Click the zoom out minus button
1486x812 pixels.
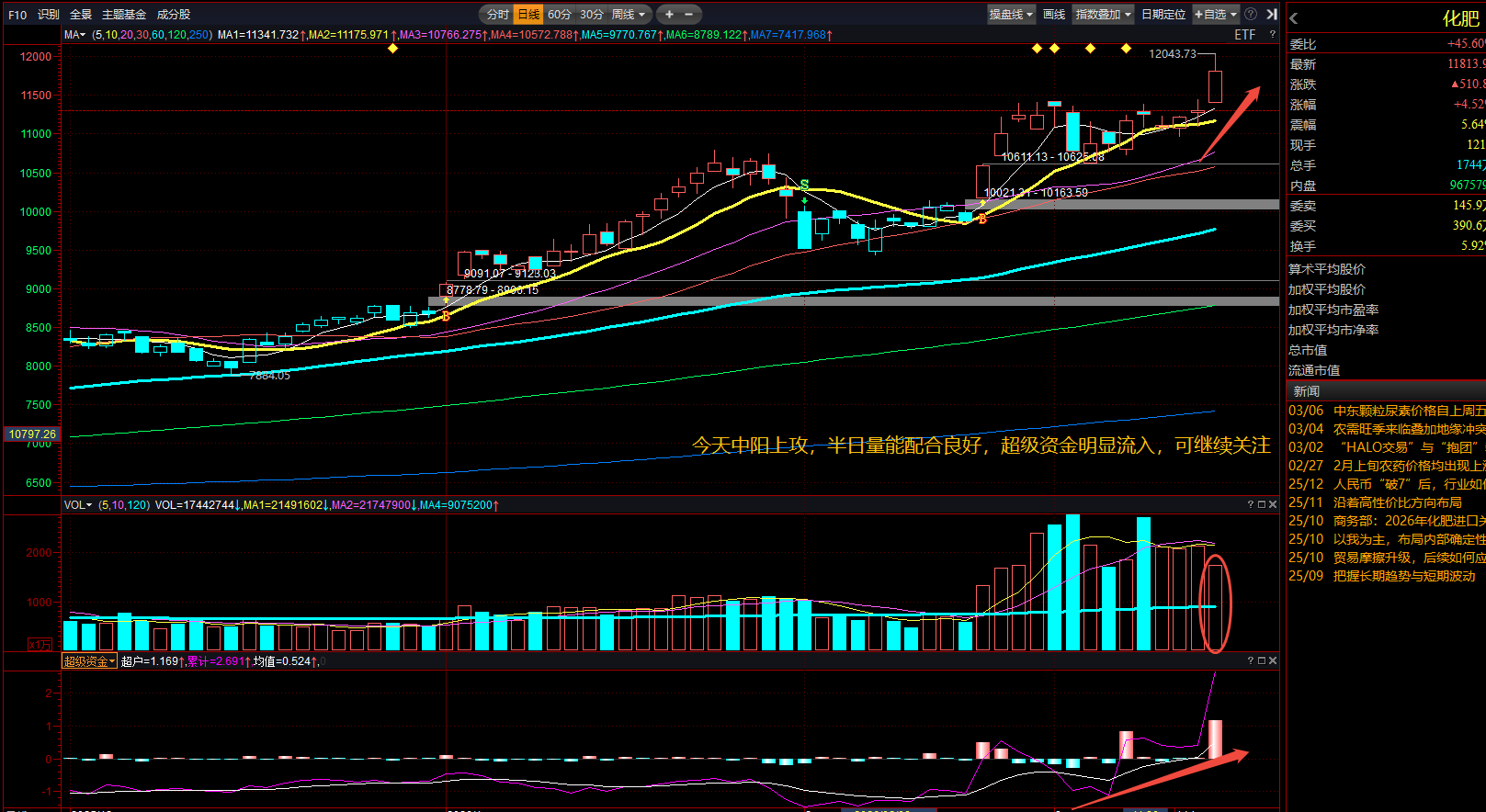pos(688,15)
